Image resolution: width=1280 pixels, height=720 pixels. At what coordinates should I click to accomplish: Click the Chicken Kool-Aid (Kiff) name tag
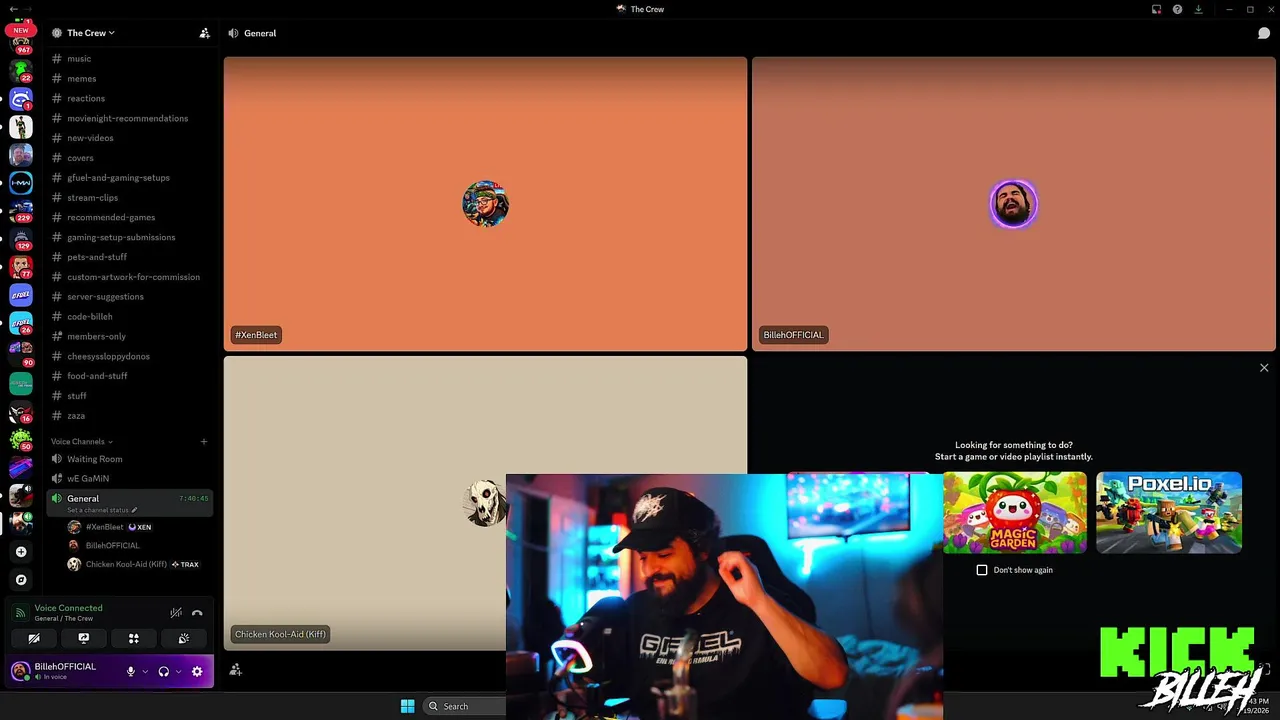[280, 634]
